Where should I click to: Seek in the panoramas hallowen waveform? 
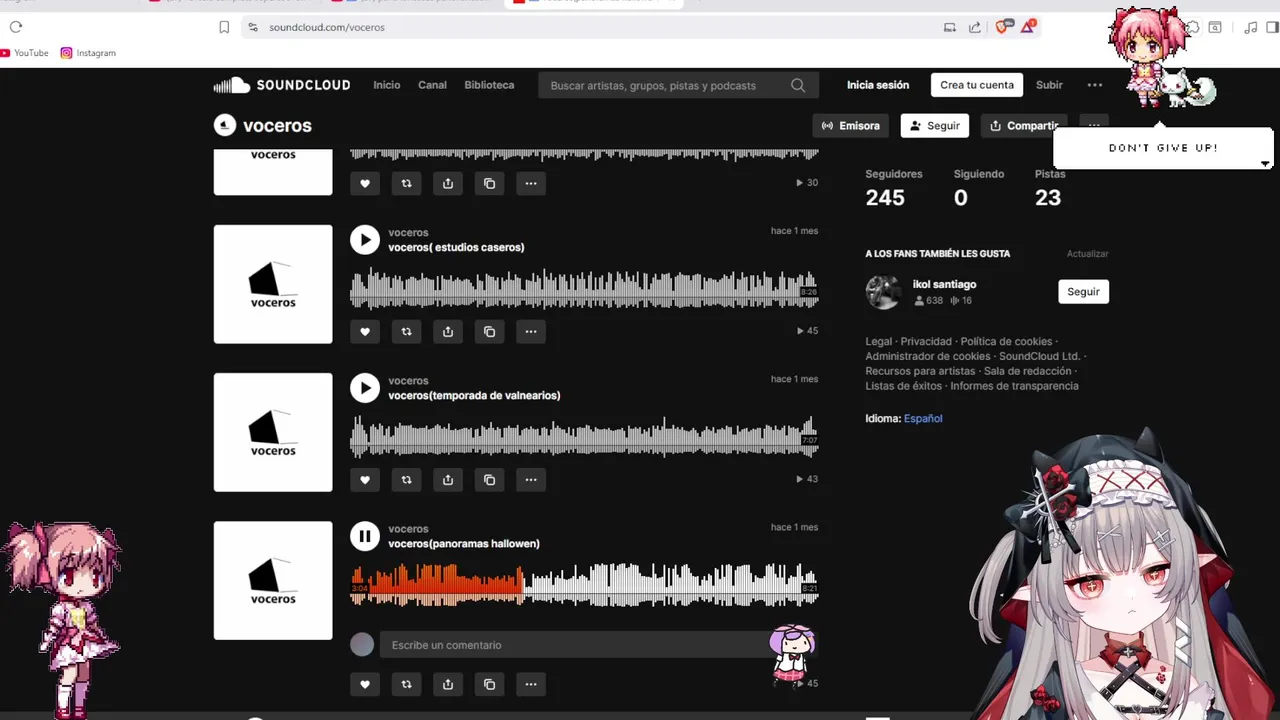584,586
